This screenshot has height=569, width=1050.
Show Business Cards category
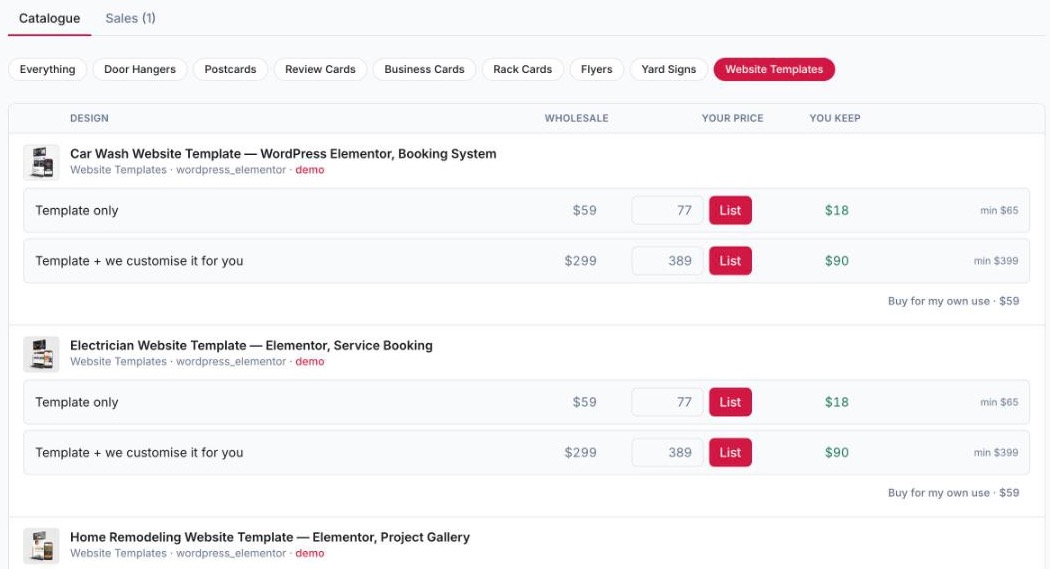point(425,69)
